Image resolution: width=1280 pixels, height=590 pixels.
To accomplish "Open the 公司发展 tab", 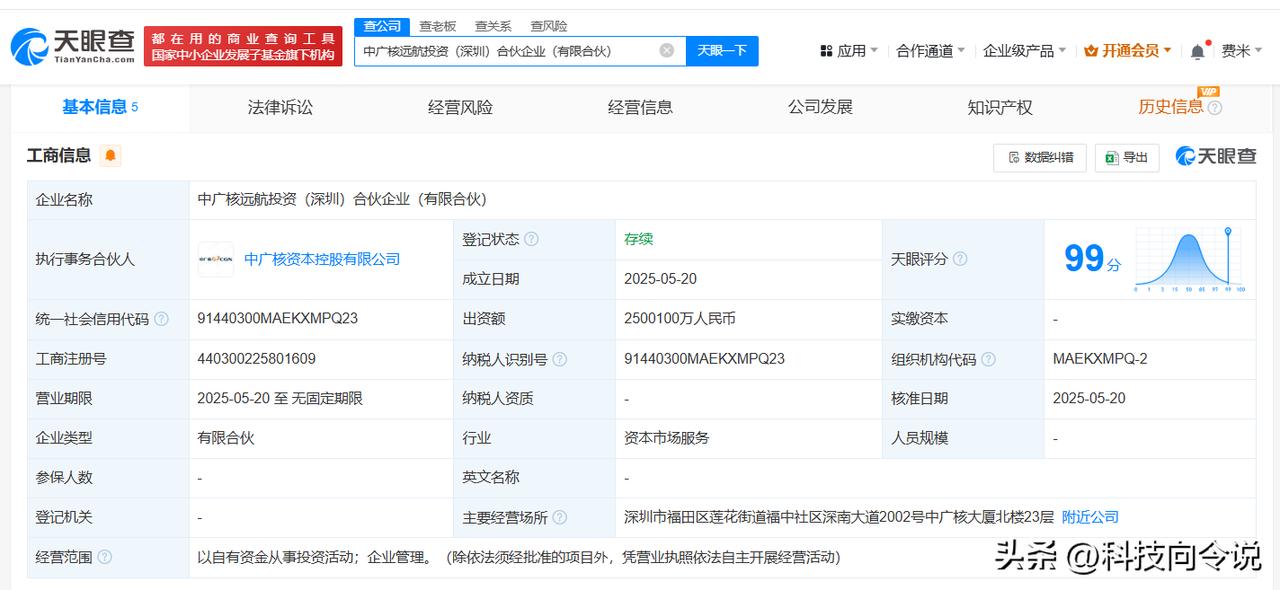I will [820, 107].
